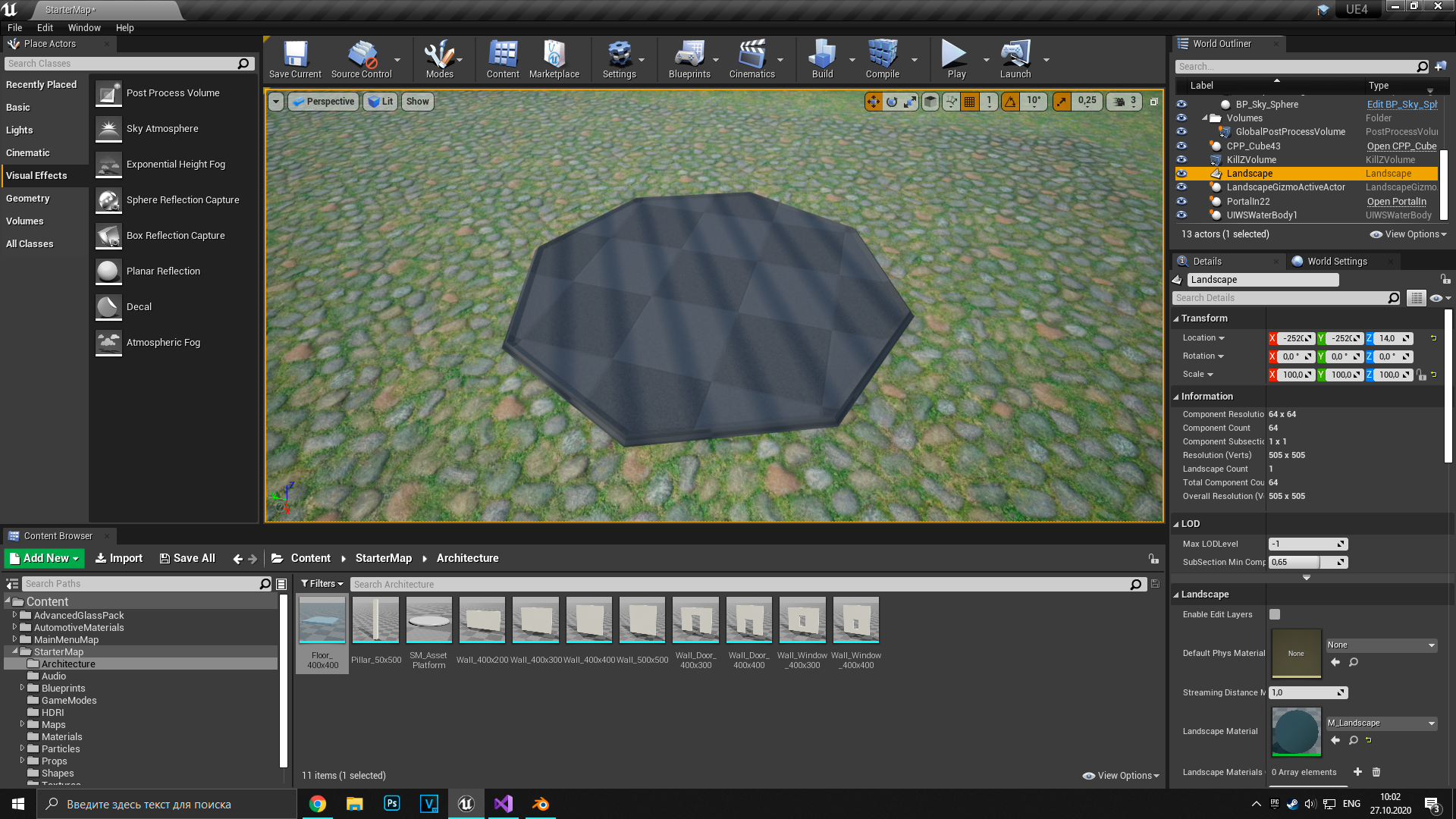The height and width of the screenshot is (819, 1456).
Task: Click the Sphere Reflection Capture actor icon
Action: [108, 200]
